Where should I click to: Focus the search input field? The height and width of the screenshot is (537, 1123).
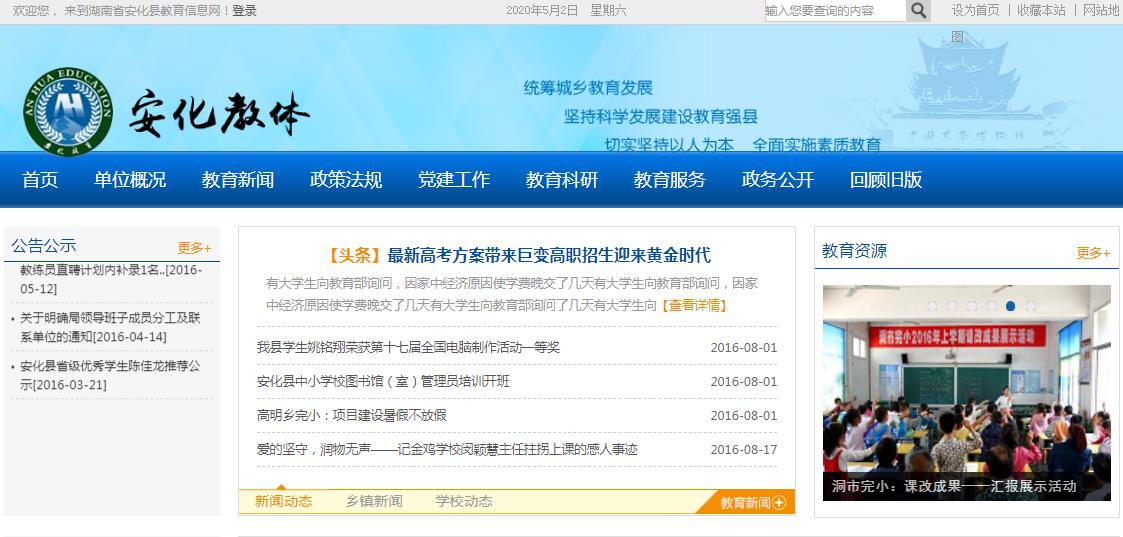(834, 11)
